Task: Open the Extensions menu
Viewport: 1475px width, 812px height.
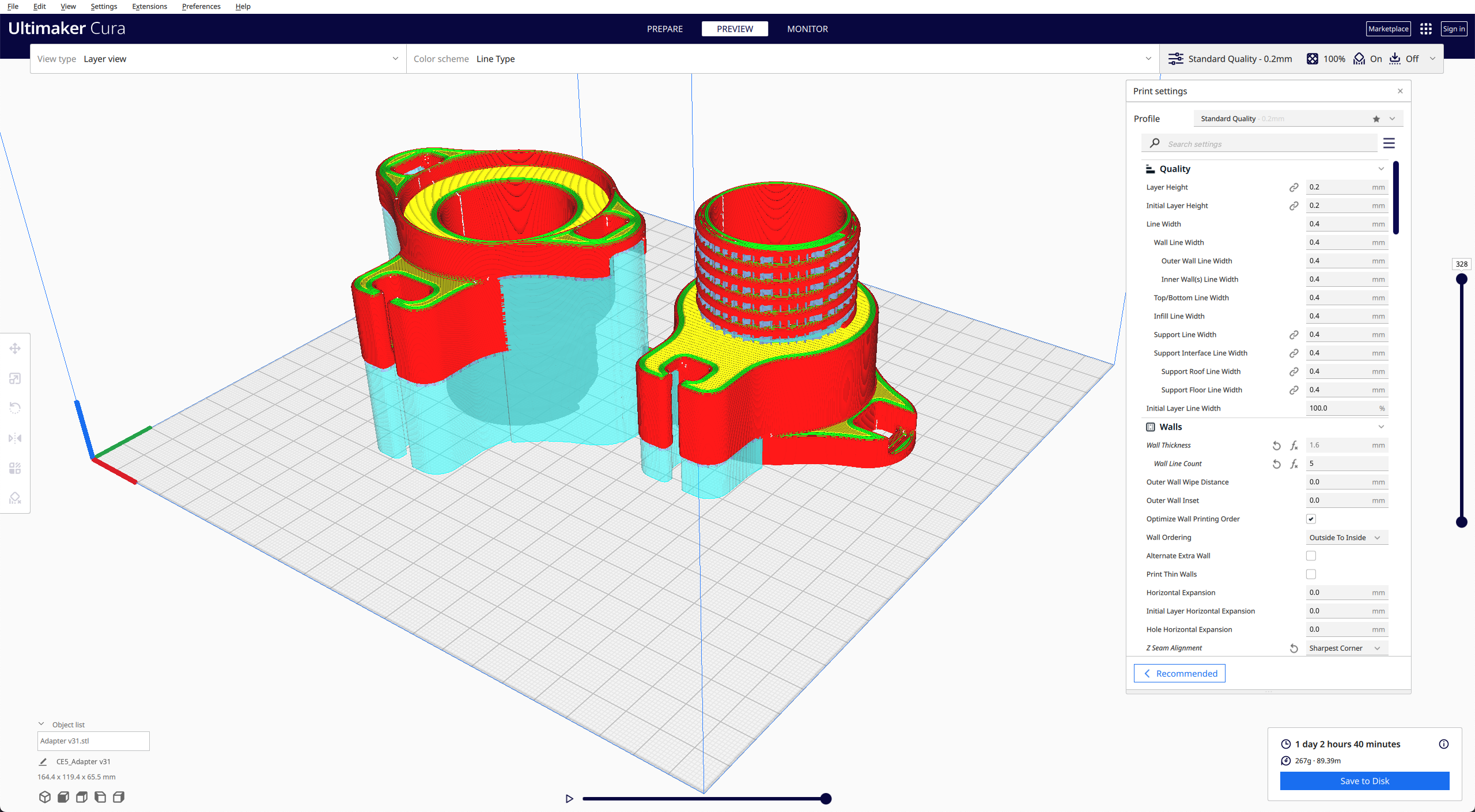Action: 149,6
